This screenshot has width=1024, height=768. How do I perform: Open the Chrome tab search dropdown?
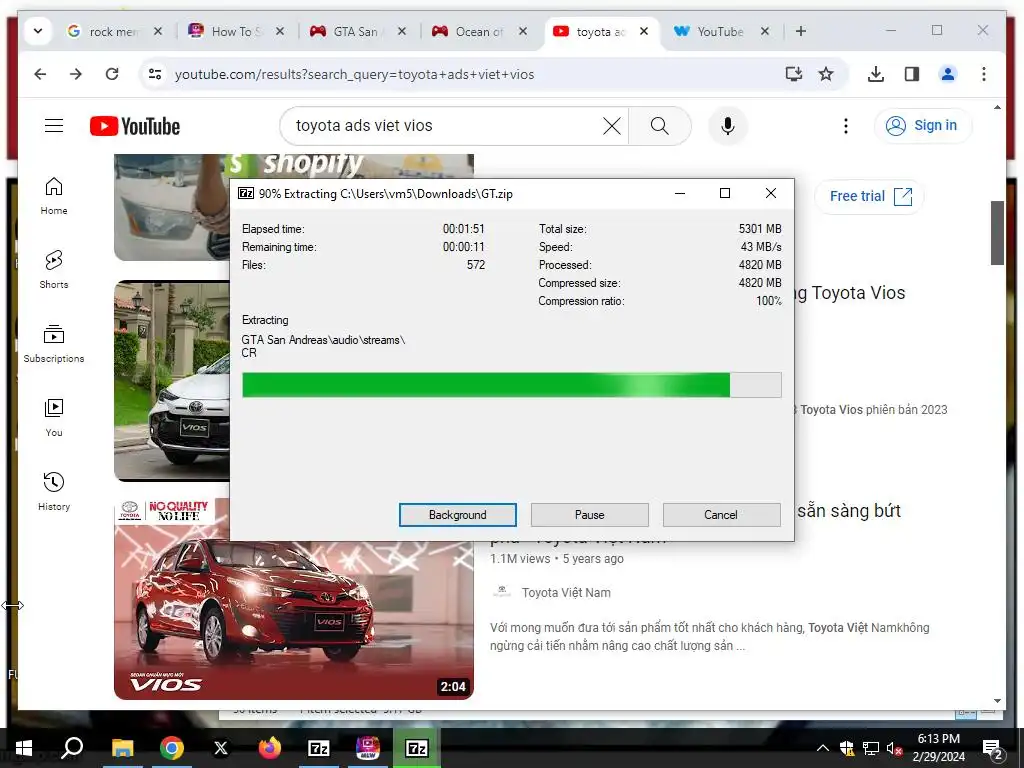[x=38, y=31]
